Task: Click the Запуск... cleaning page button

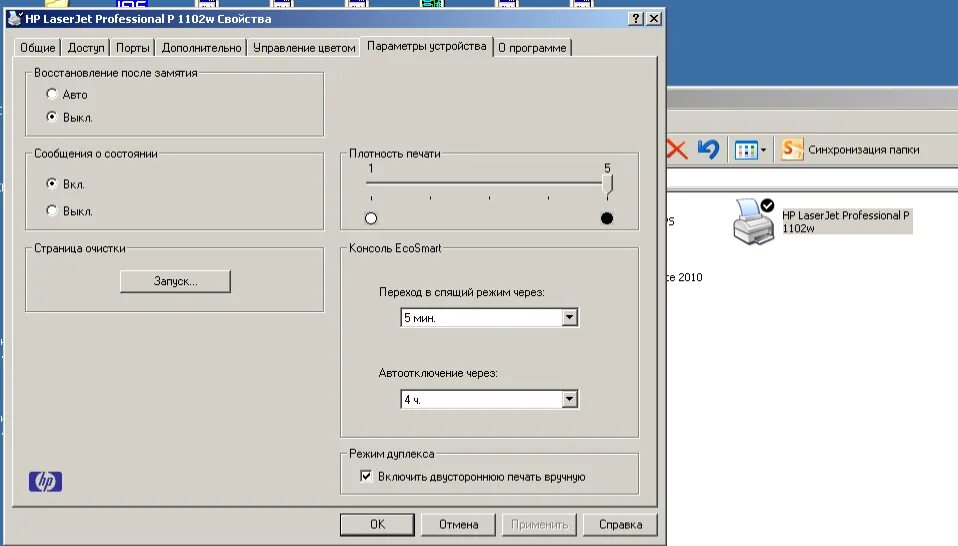Action: click(x=175, y=281)
